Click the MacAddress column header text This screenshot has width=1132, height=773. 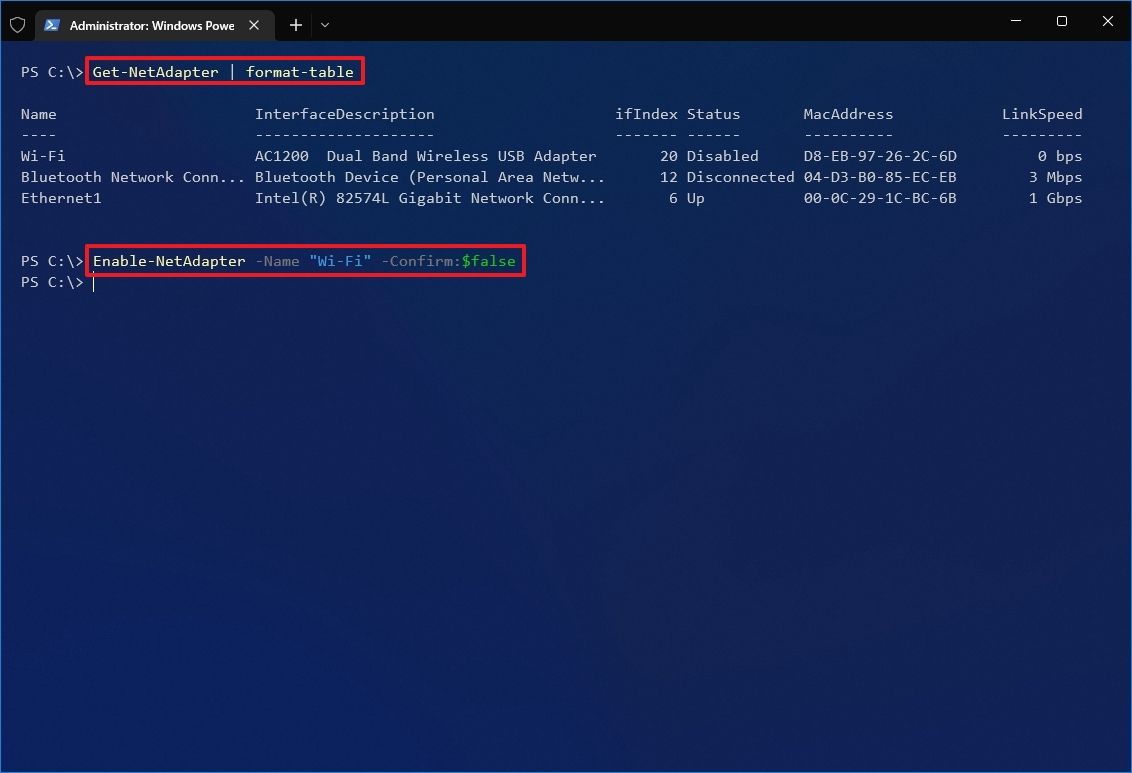[x=848, y=114]
